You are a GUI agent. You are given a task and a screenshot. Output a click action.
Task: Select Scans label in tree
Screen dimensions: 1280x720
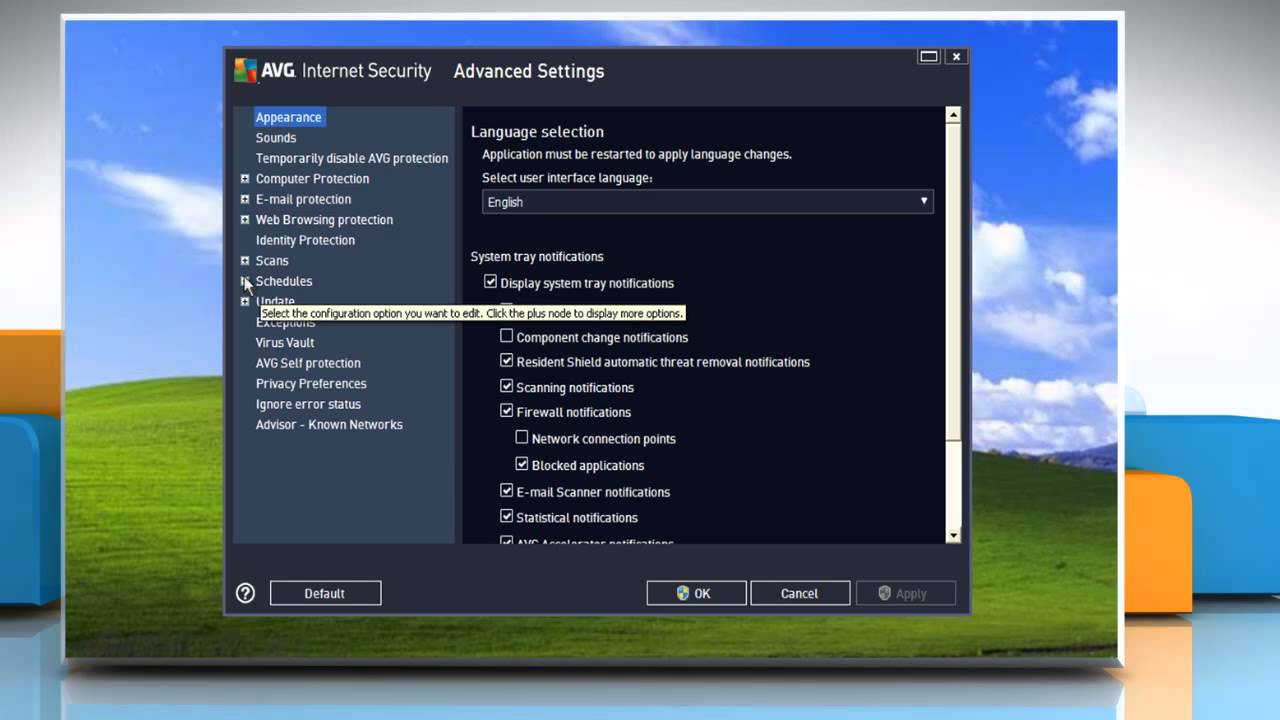pos(272,261)
